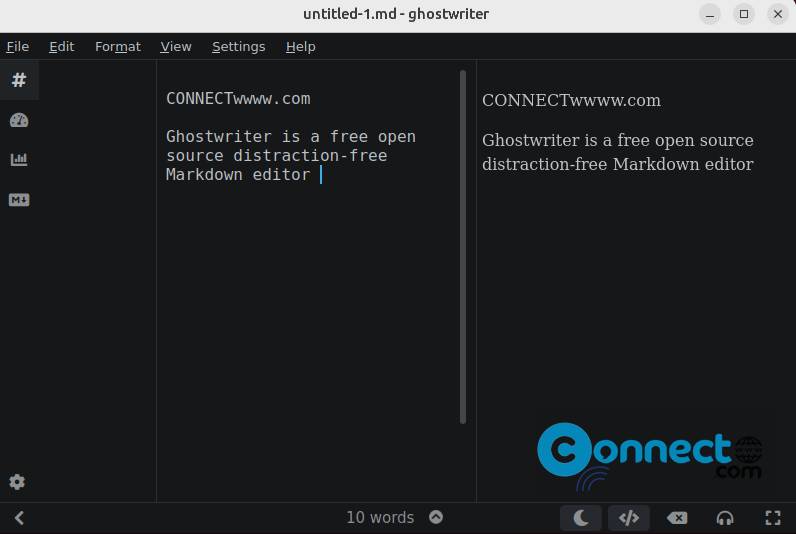796x534 pixels.
Task: Minimize the ghostwriter window
Action: pyautogui.click(x=710, y=14)
